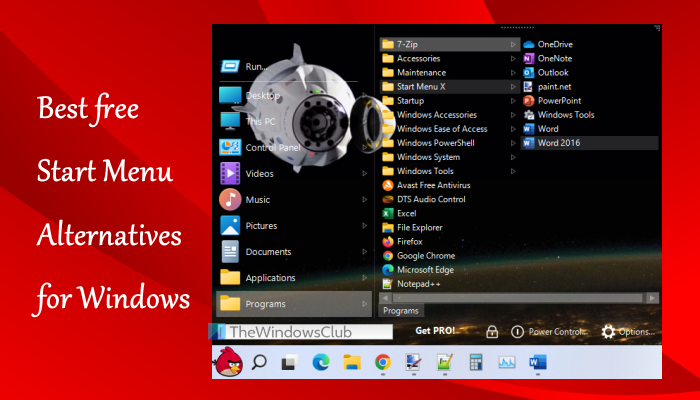Viewport: 700px width, 400px height.
Task: Open Options... with the gear
Action: [x=628, y=332]
